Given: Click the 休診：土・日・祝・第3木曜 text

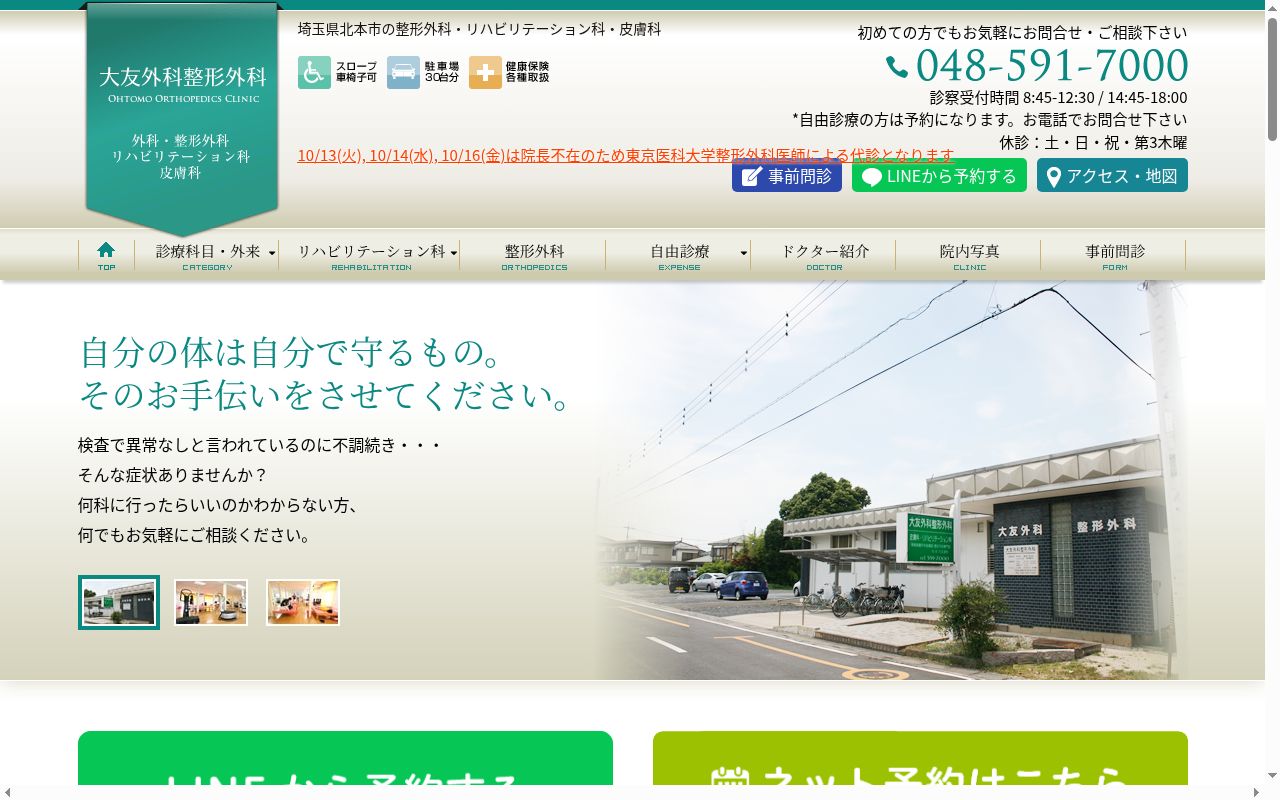Looking at the screenshot, I should pos(1093,142).
